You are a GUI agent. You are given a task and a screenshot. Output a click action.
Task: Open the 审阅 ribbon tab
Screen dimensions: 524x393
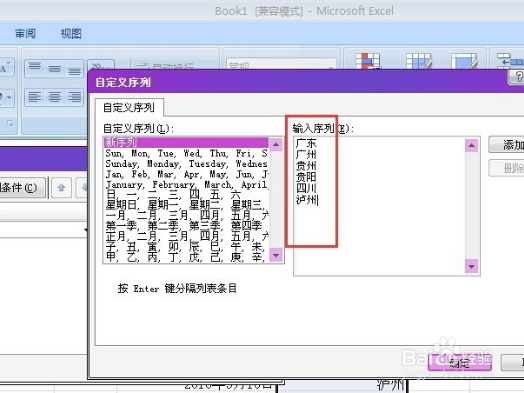pos(25,33)
